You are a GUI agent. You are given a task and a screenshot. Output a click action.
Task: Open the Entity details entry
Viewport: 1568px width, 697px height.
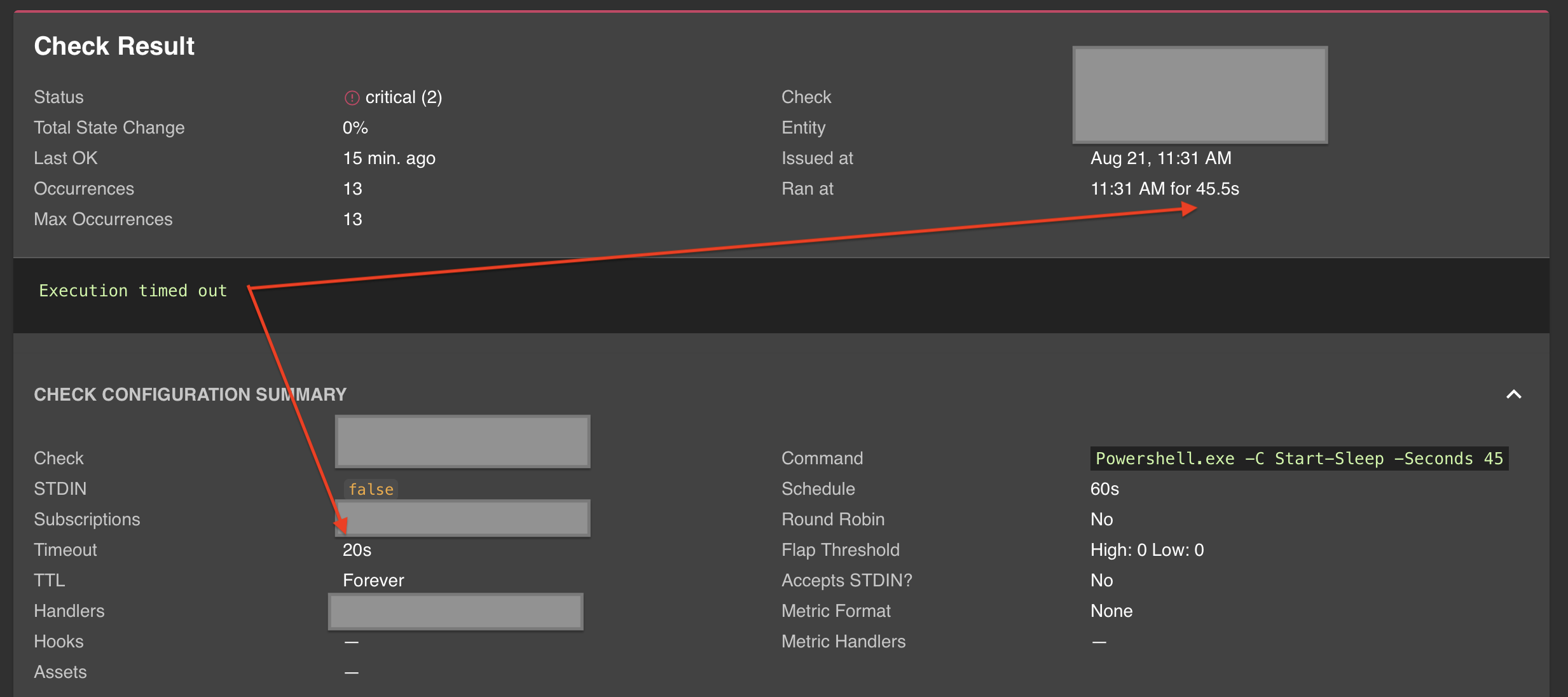[x=803, y=127]
